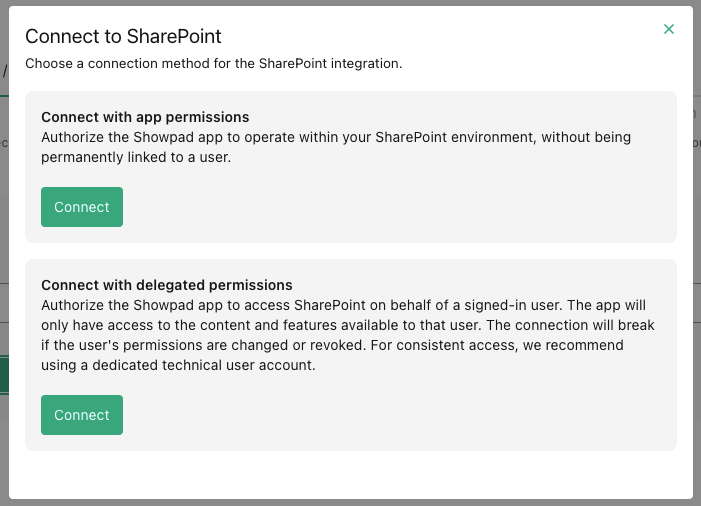Click empty space inside the app permissions card
This screenshot has height=506, width=701.
(x=402, y=207)
